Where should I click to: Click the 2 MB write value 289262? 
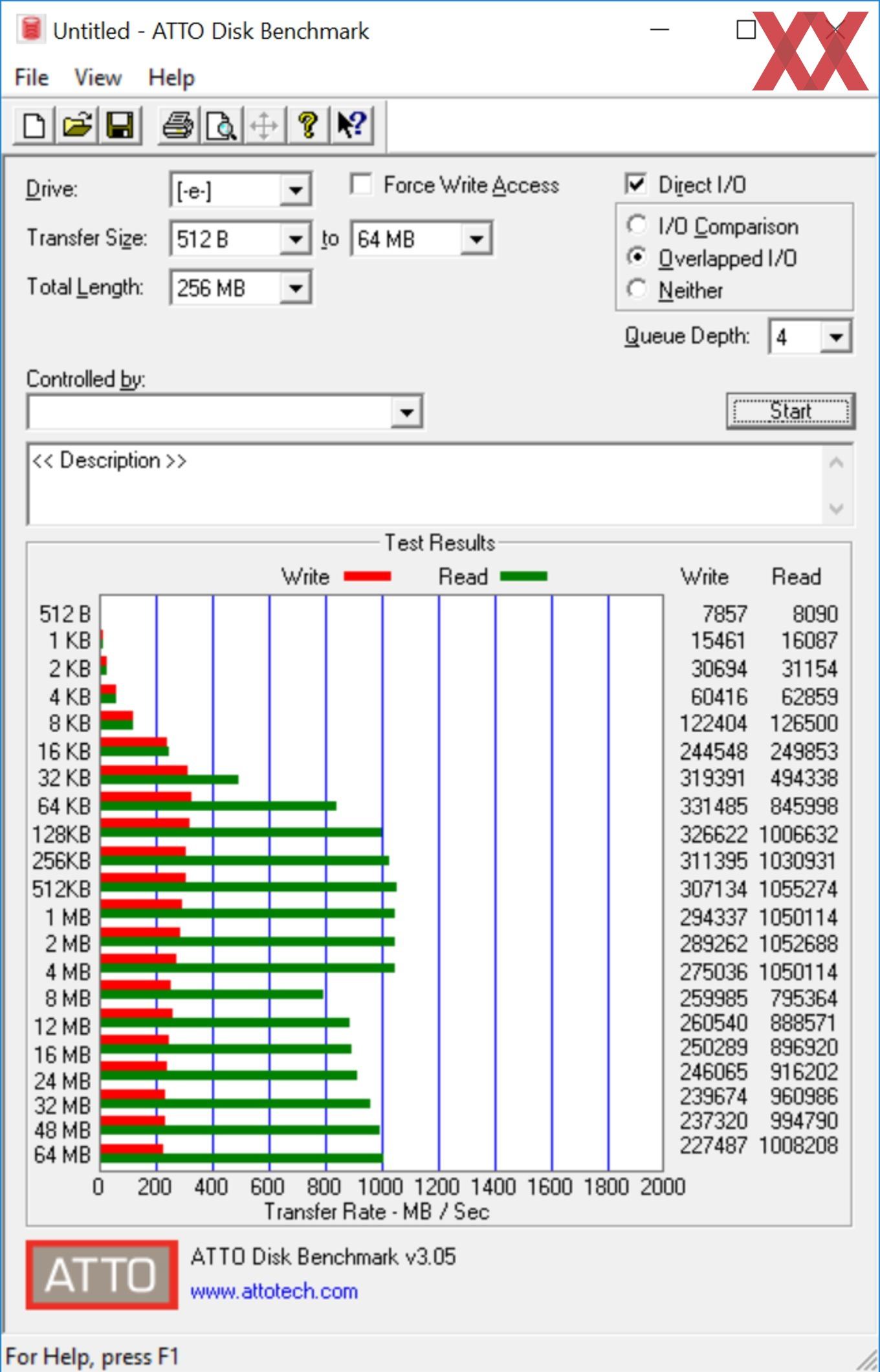point(713,943)
